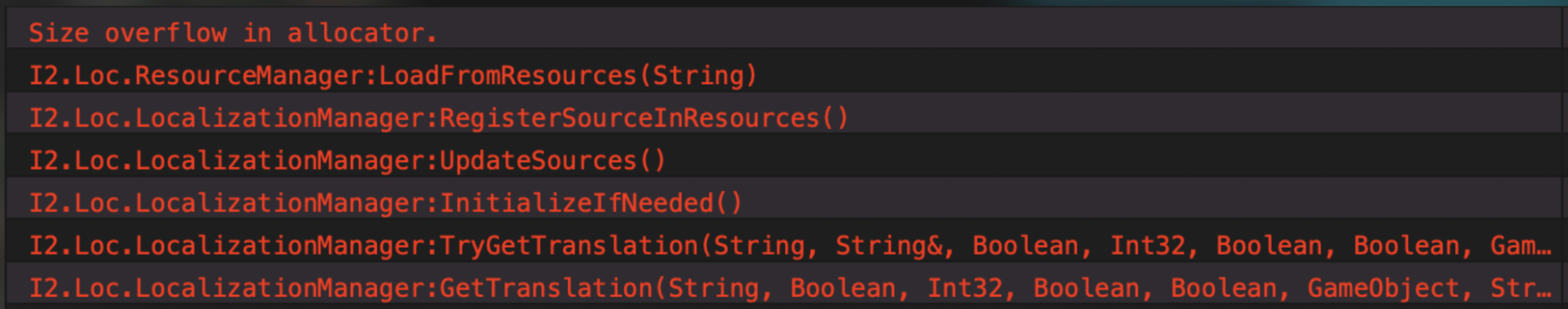This screenshot has width=1568, height=309.
Task: Select the '(String)' parameter after LoadFromResources
Action: (x=698, y=75)
